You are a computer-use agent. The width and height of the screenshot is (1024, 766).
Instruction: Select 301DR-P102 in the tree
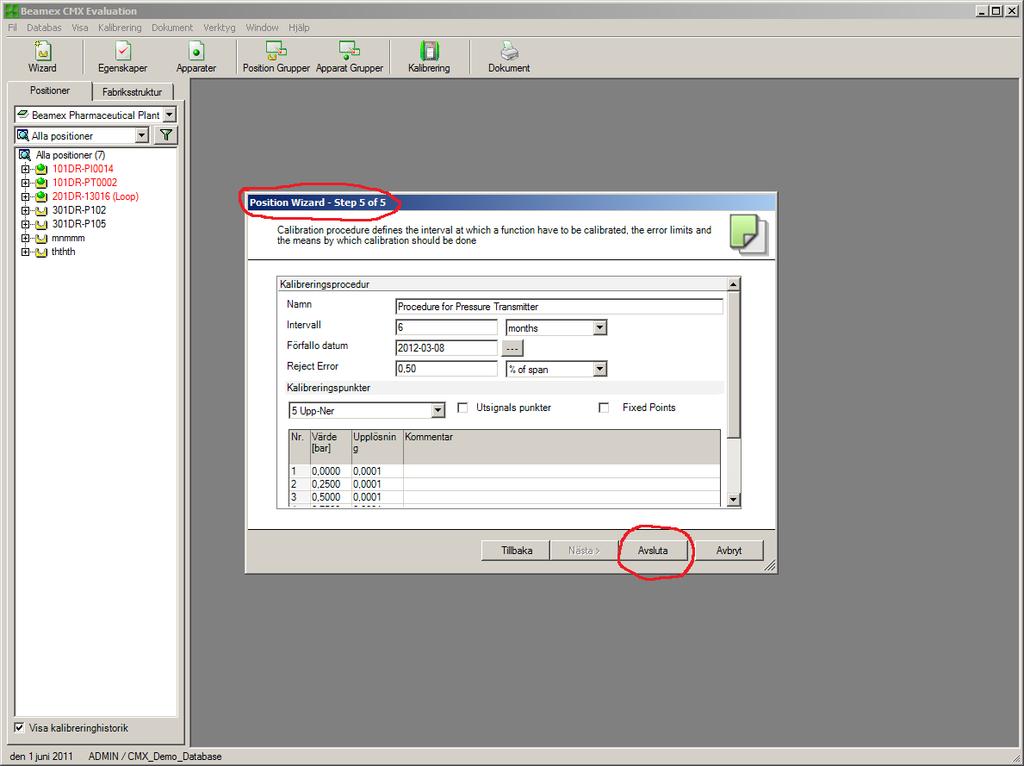click(79, 210)
